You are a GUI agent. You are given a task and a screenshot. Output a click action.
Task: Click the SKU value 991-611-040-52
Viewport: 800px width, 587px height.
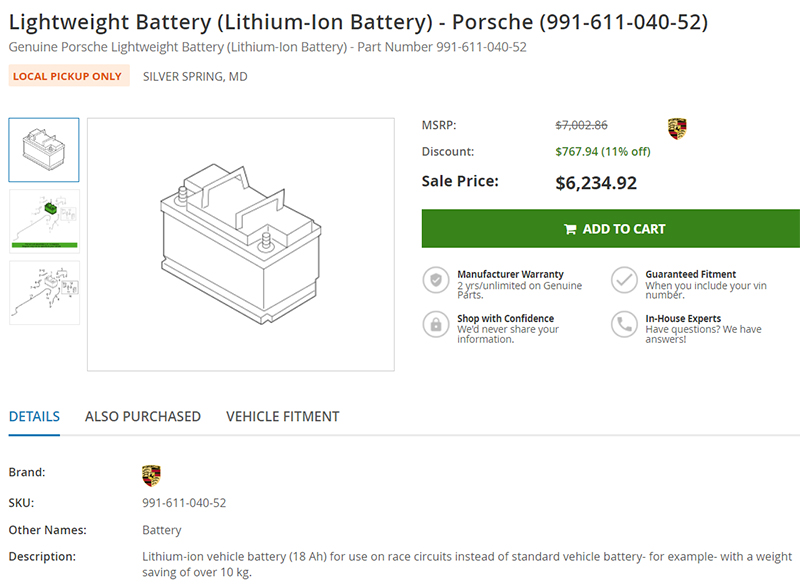(x=184, y=503)
